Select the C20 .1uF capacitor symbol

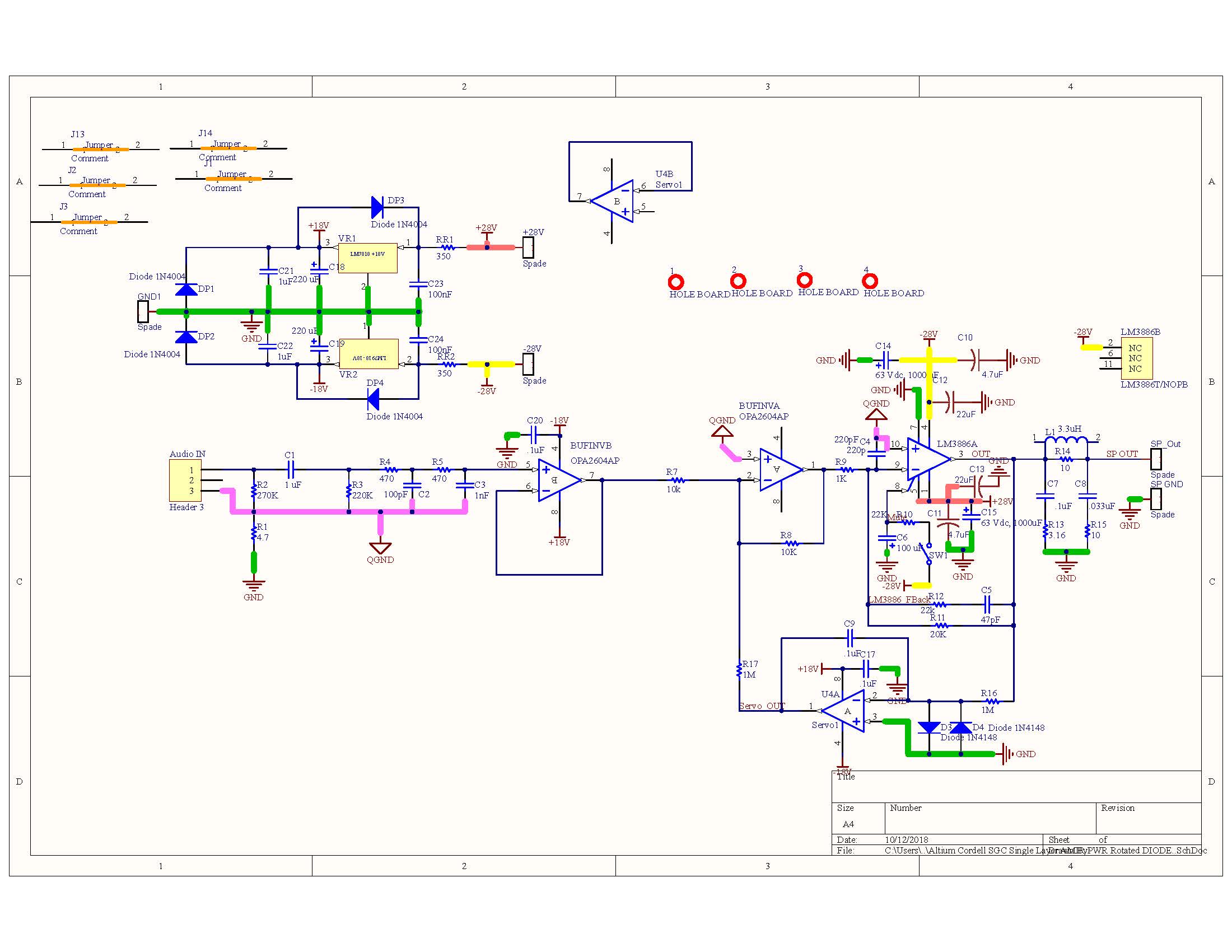point(534,435)
